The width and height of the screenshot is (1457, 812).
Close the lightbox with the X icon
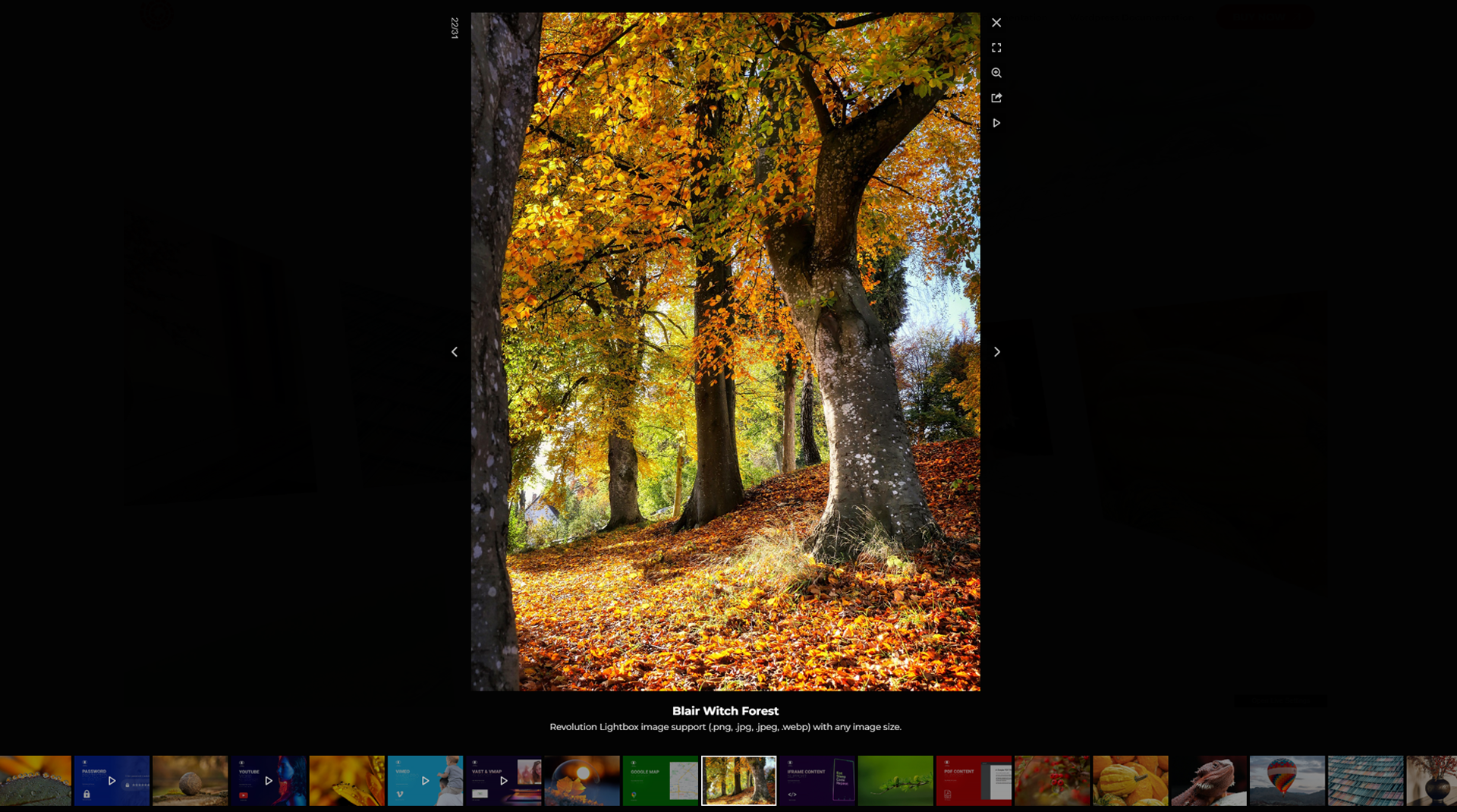(996, 23)
